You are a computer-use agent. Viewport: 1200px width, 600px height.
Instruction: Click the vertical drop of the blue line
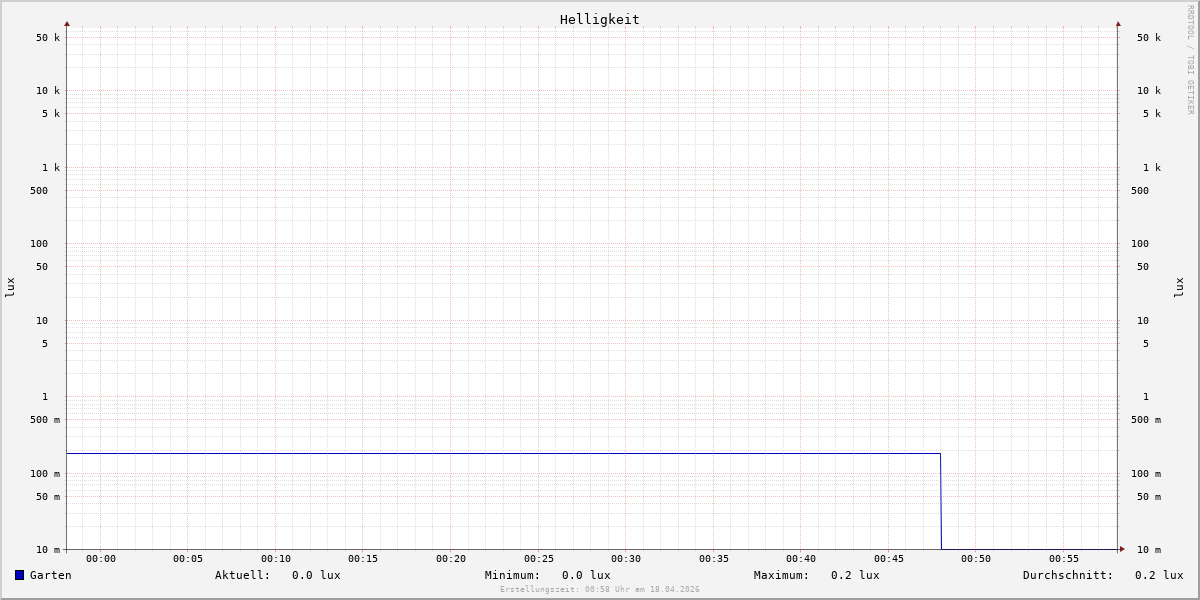pyautogui.click(x=941, y=502)
